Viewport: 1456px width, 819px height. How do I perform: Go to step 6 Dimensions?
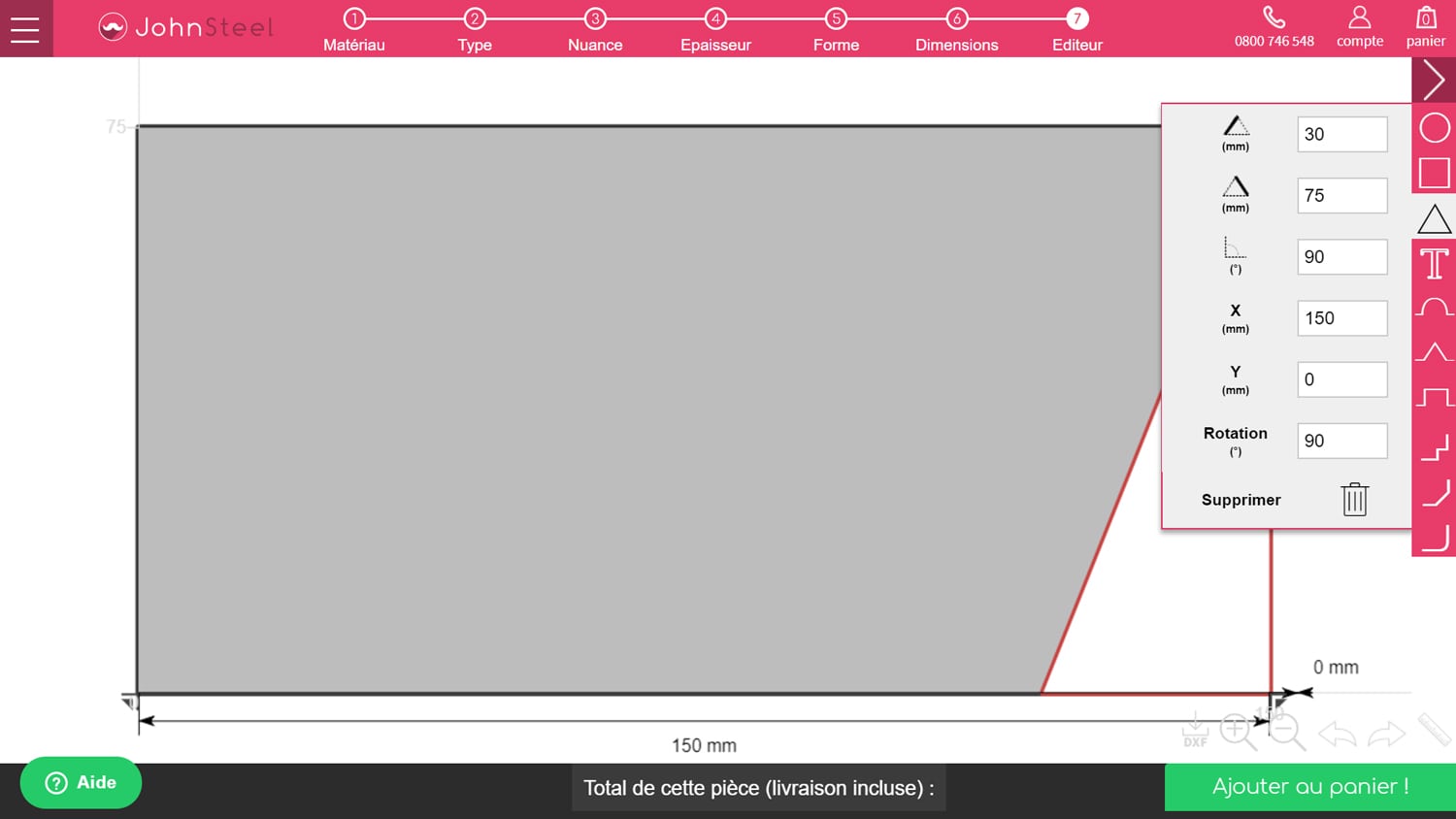point(956,29)
